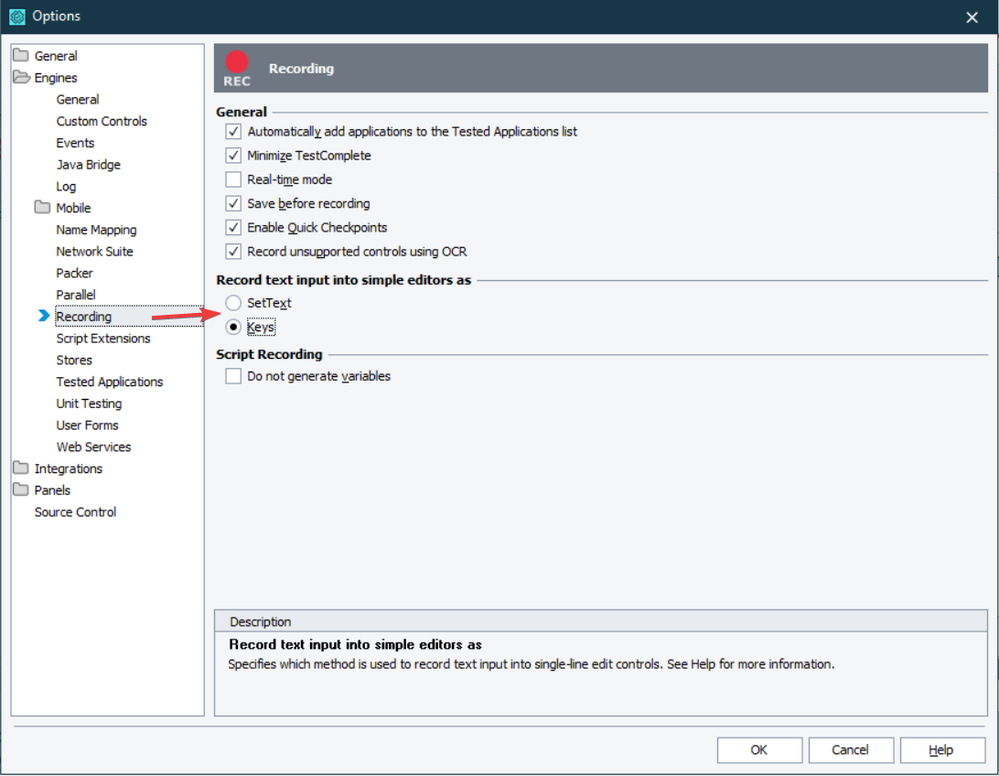Image resolution: width=999 pixels, height=776 pixels.
Task: Open Help for recording options
Action: pos(942,750)
